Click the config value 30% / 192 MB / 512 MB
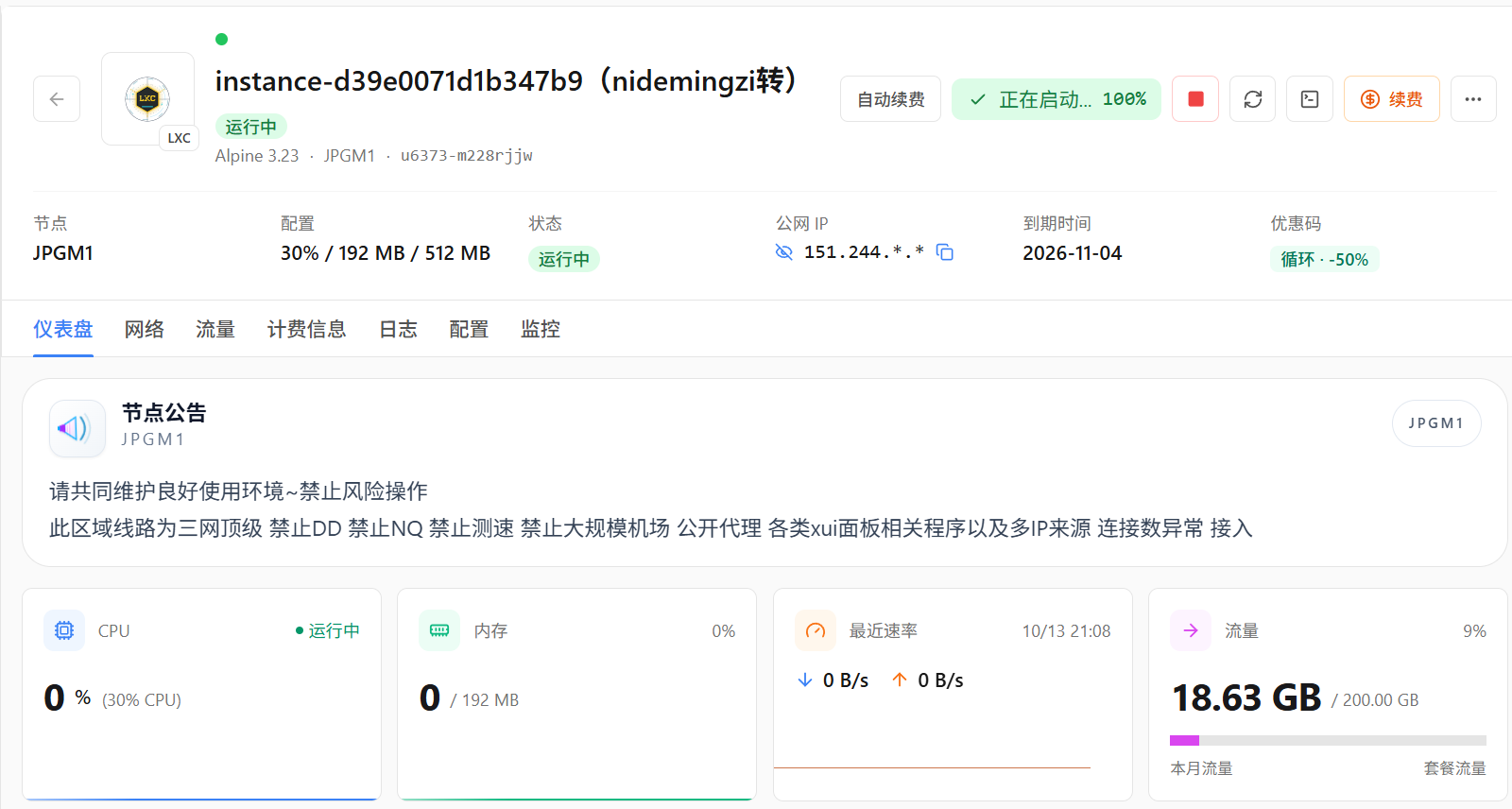This screenshot has height=809, width=1512. pos(386,253)
